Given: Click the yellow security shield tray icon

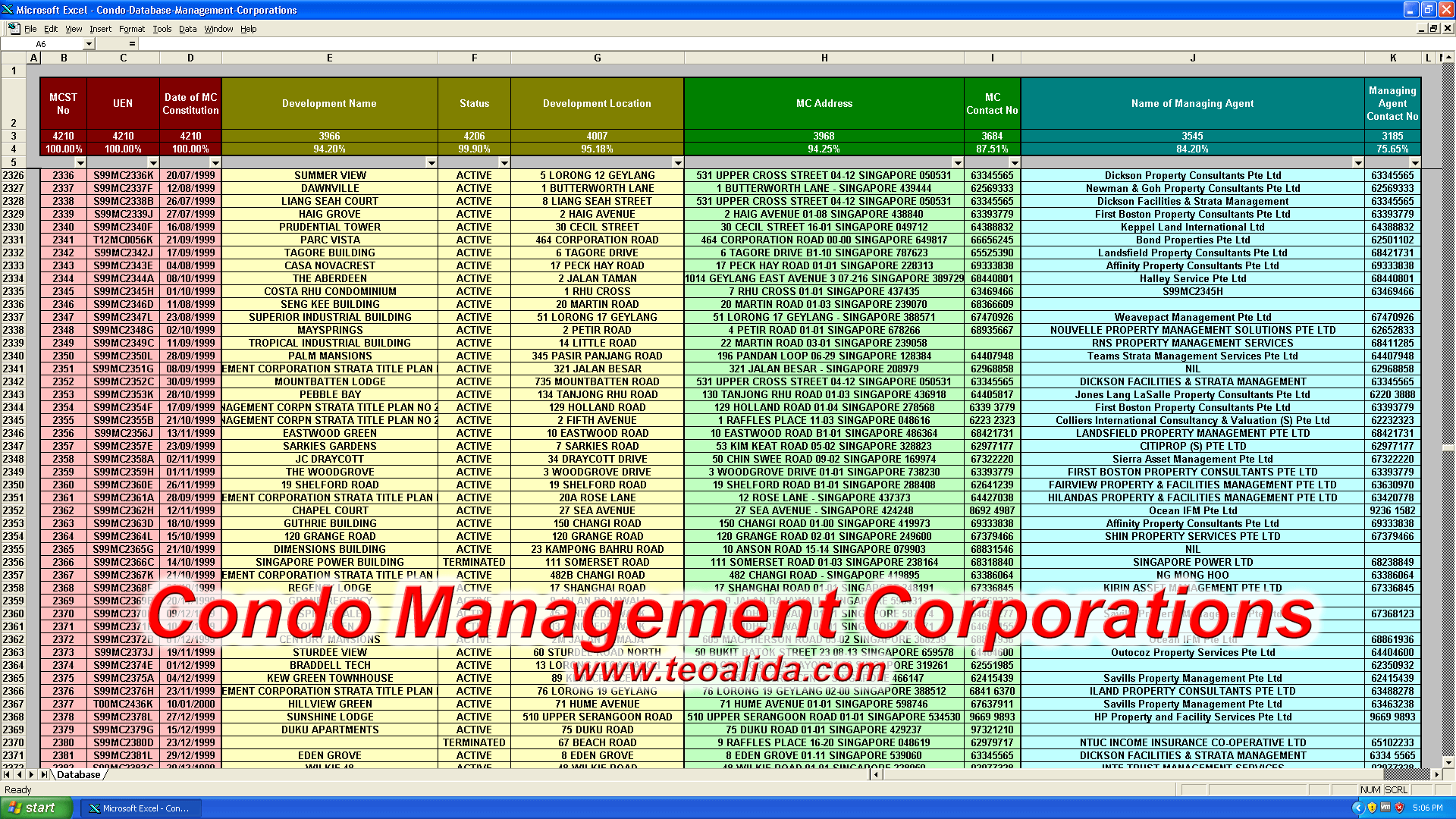Looking at the screenshot, I should click(1372, 808).
